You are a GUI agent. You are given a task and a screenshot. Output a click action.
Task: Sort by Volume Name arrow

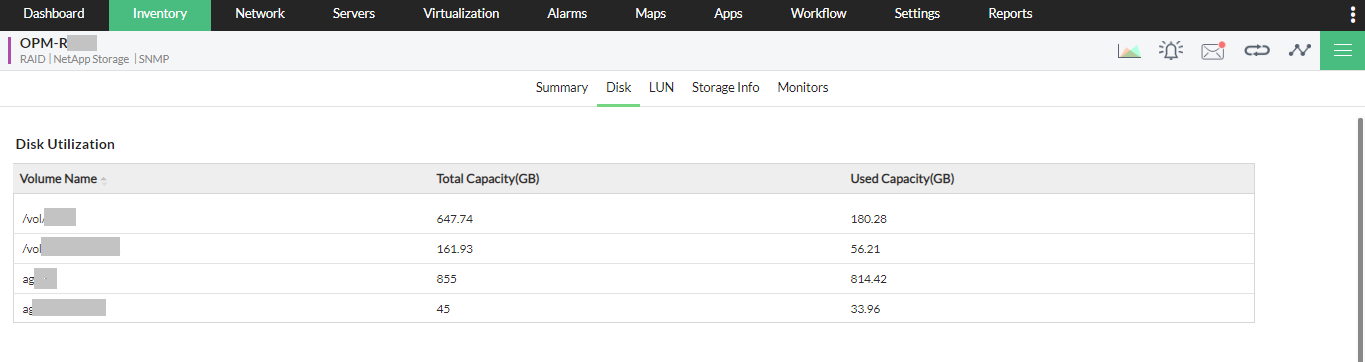[104, 180]
